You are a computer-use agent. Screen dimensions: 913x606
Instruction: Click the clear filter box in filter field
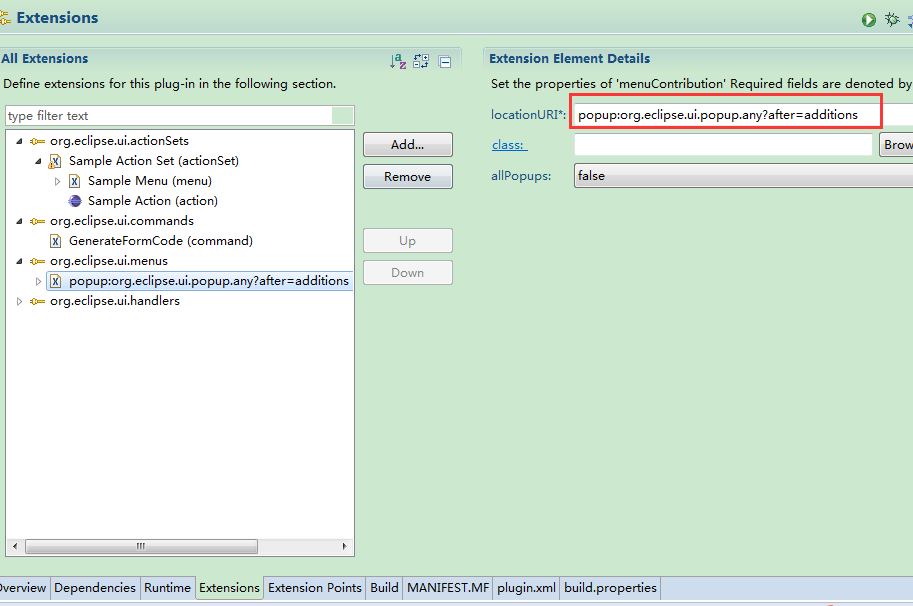342,115
